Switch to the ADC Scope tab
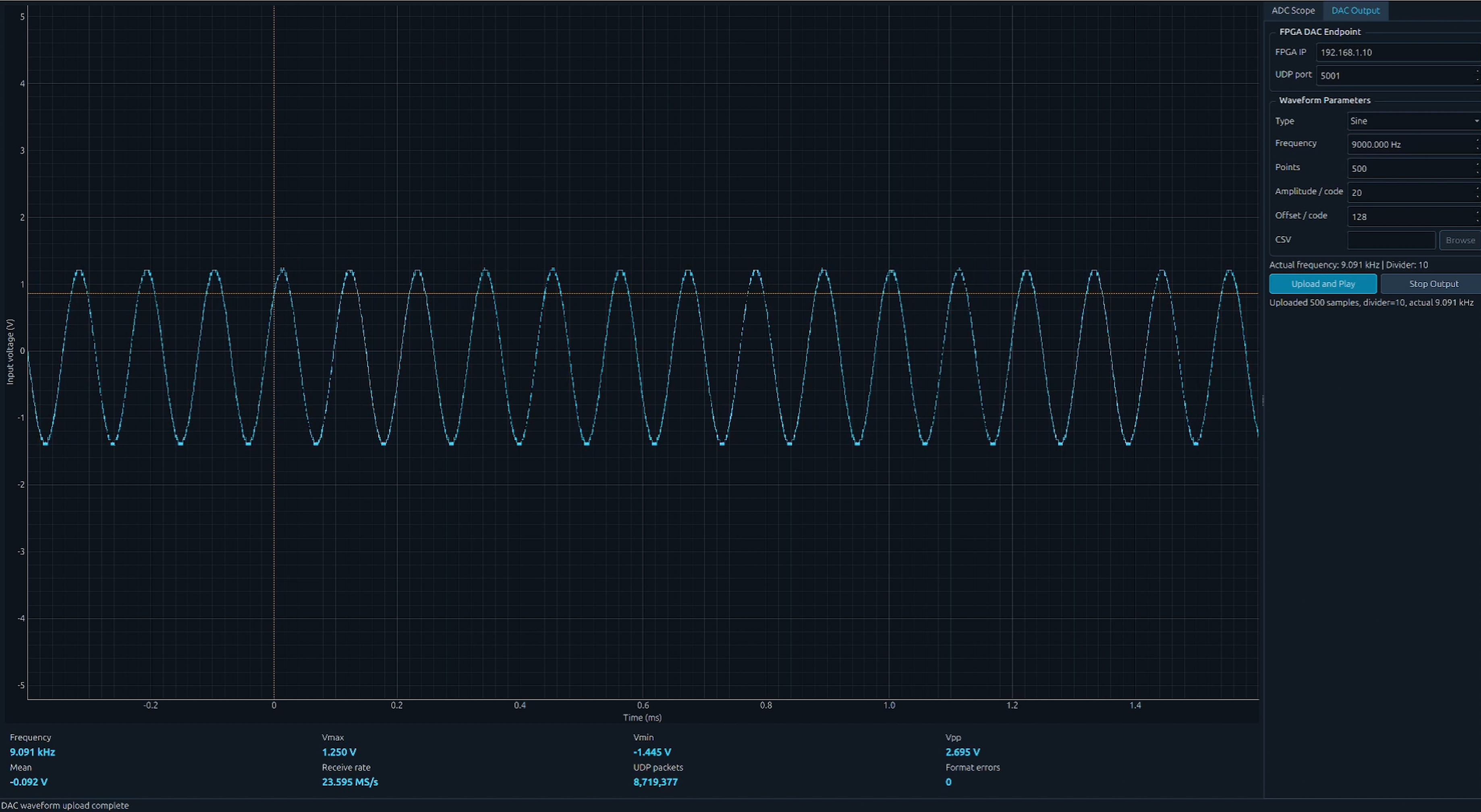 [x=1293, y=10]
